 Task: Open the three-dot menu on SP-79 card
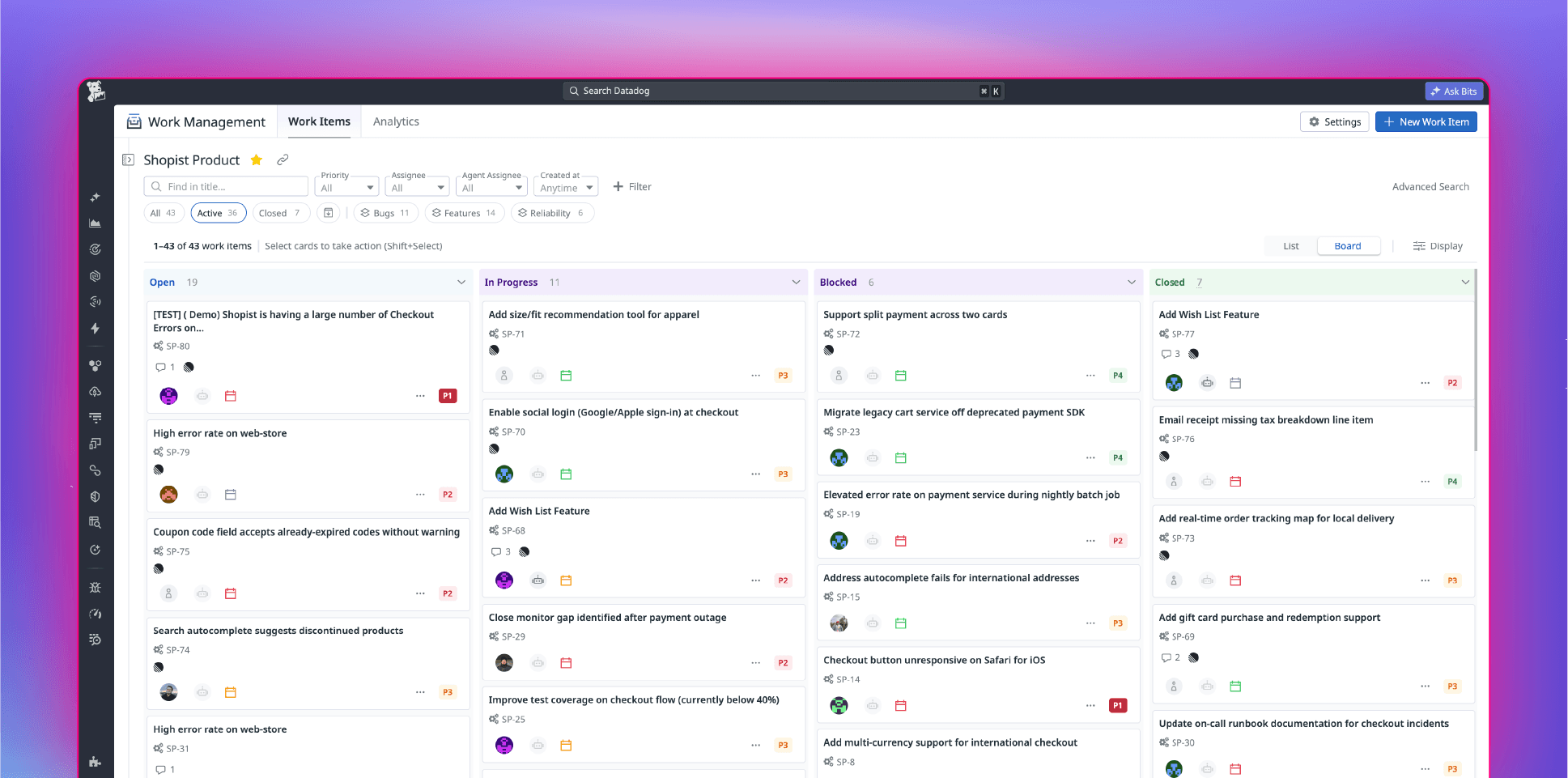pyautogui.click(x=421, y=495)
